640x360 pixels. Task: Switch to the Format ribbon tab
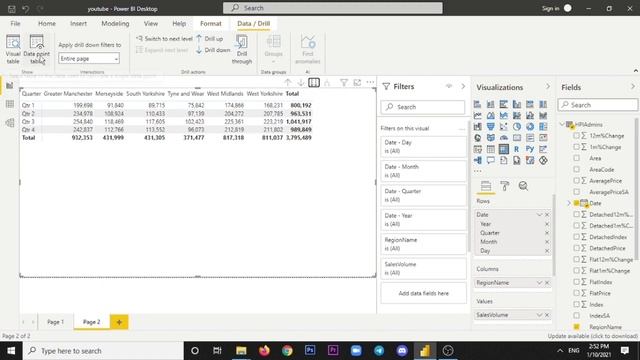click(211, 24)
